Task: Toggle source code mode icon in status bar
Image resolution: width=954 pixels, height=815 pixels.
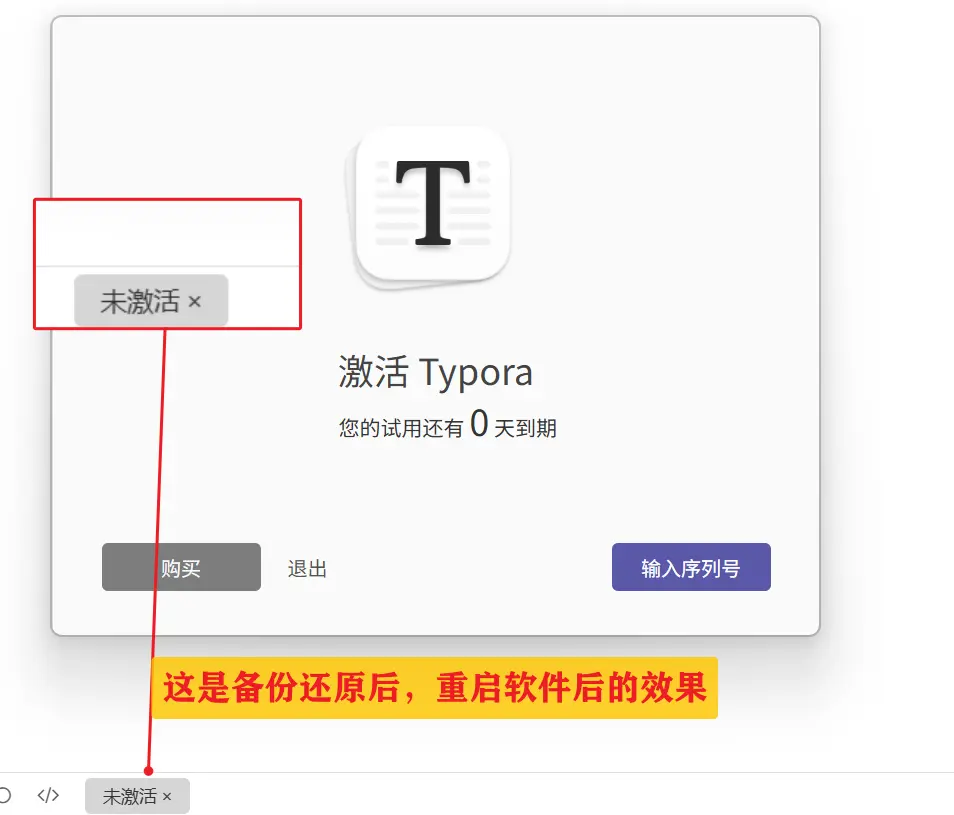Action: point(48,795)
